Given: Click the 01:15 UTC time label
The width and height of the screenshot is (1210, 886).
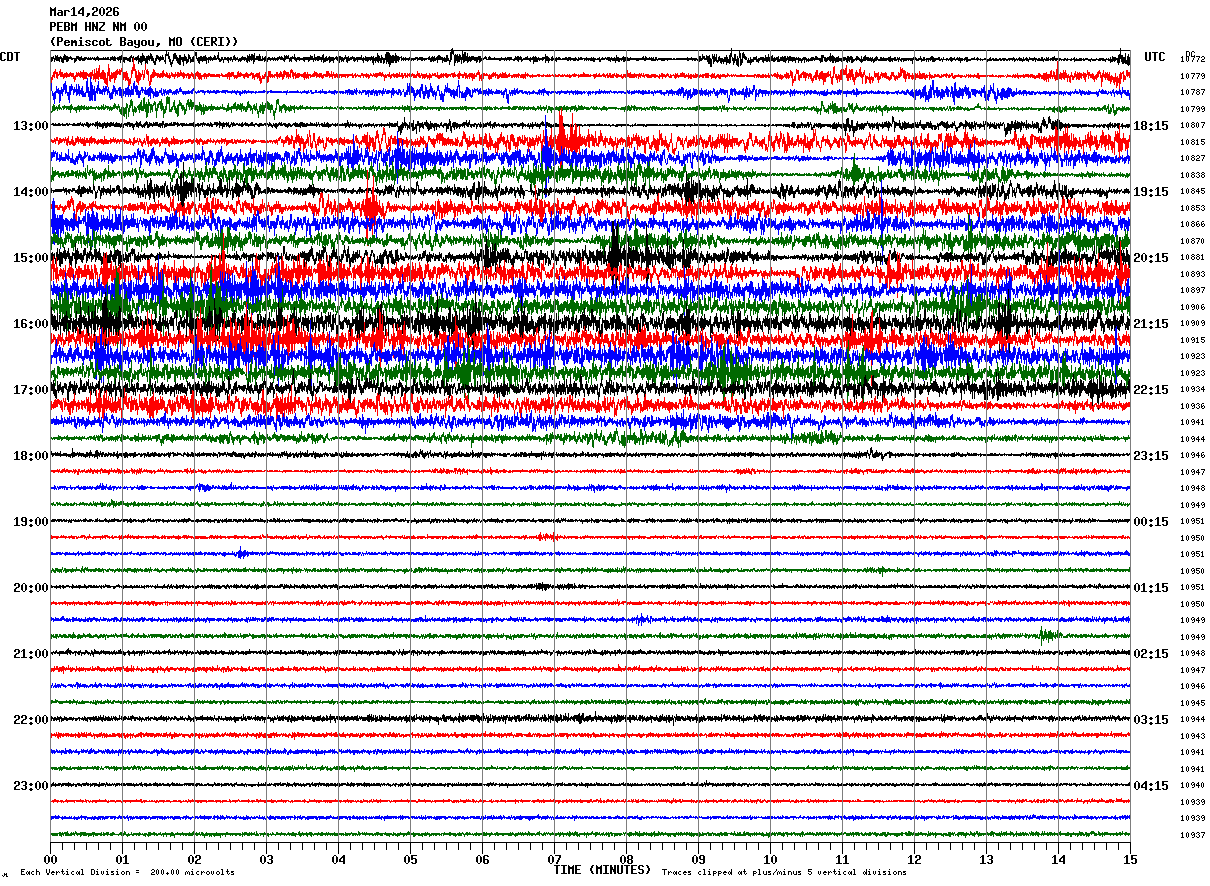Looking at the screenshot, I should [1150, 588].
